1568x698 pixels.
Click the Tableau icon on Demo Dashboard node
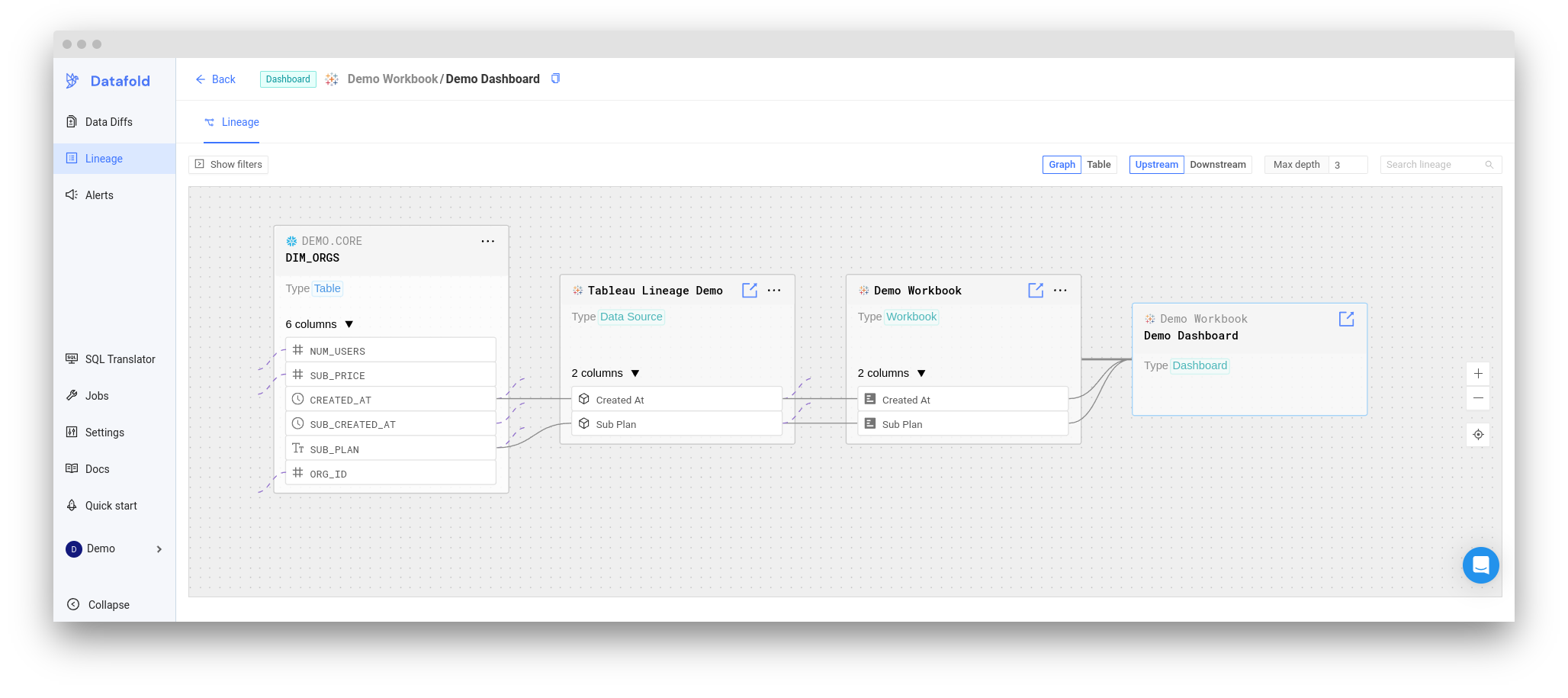click(1150, 319)
